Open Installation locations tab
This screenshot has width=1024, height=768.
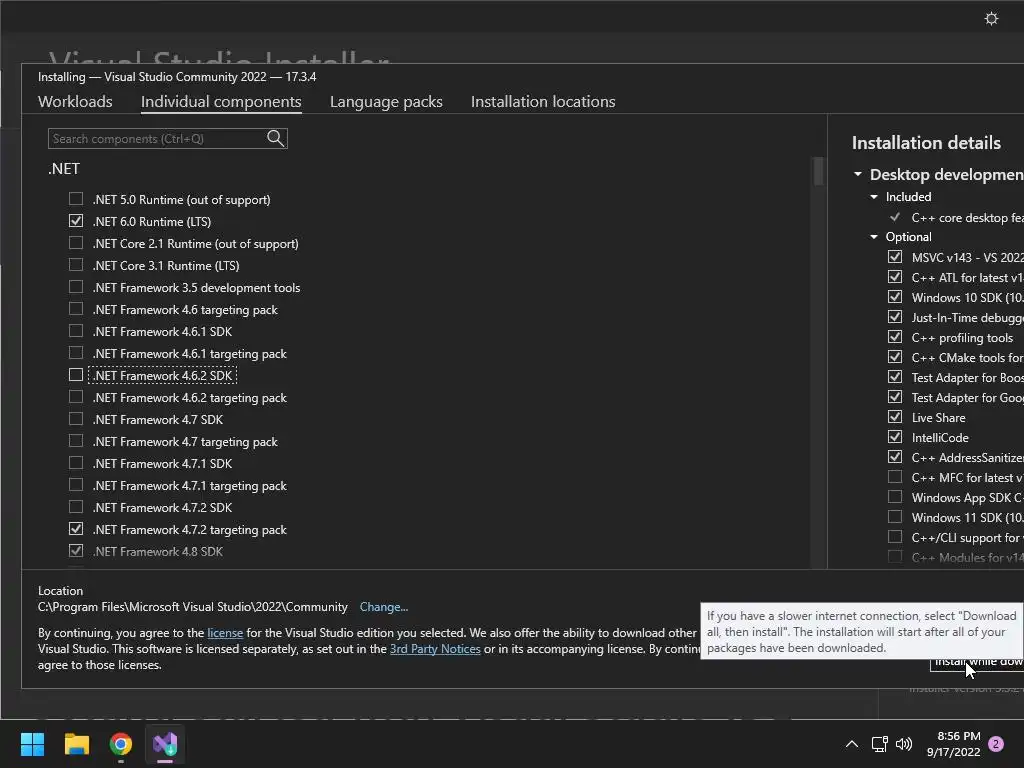(x=543, y=102)
